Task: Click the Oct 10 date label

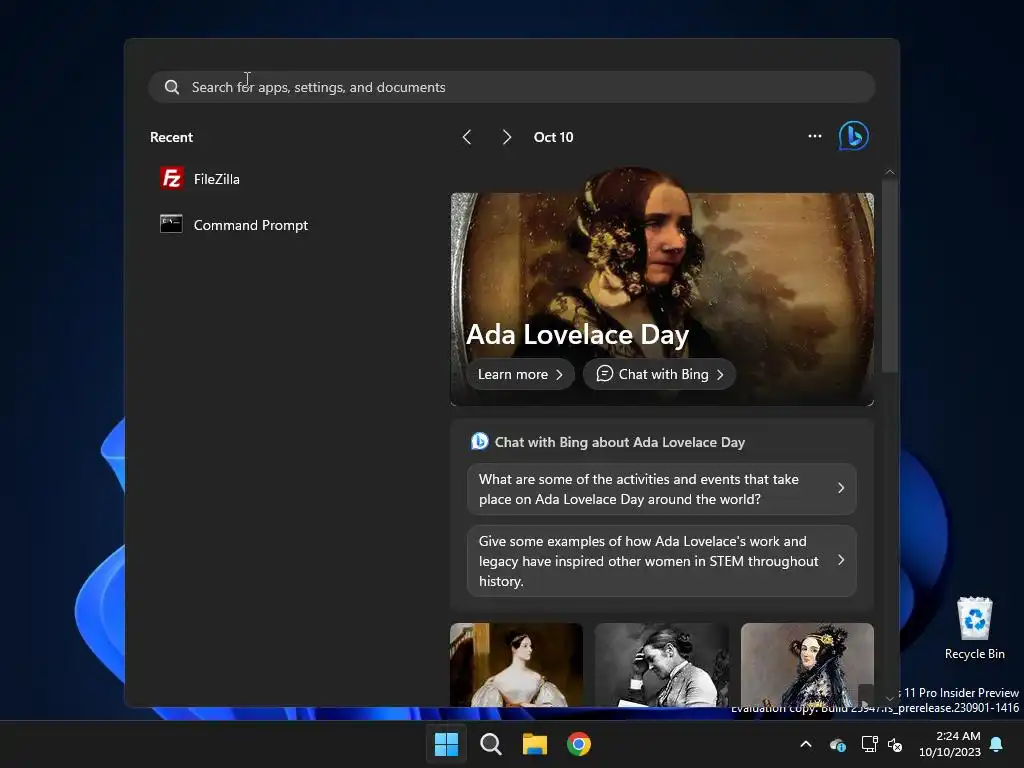Action: click(553, 137)
